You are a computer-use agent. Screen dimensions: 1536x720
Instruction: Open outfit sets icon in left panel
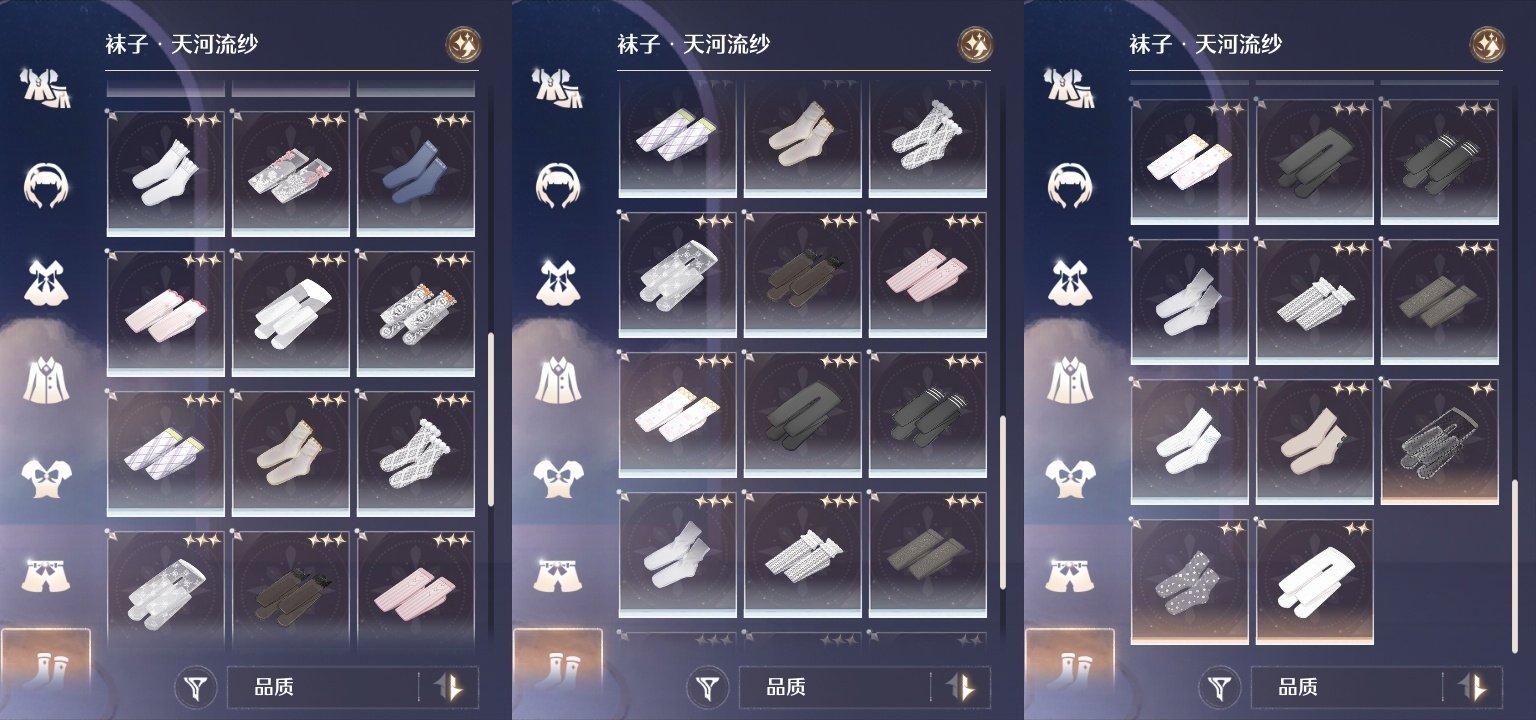point(48,88)
